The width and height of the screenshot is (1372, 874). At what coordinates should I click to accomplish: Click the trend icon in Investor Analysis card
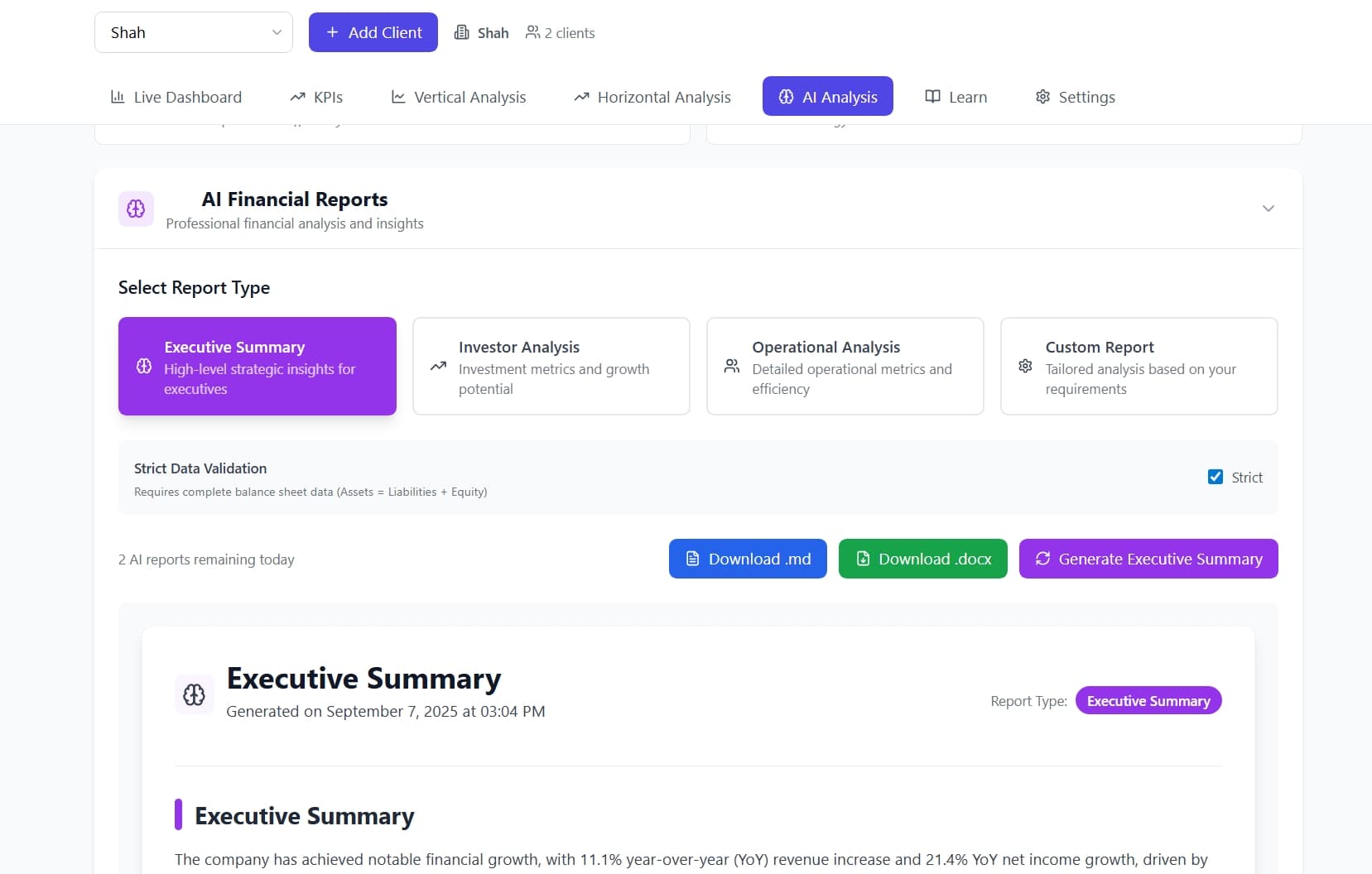point(438,366)
